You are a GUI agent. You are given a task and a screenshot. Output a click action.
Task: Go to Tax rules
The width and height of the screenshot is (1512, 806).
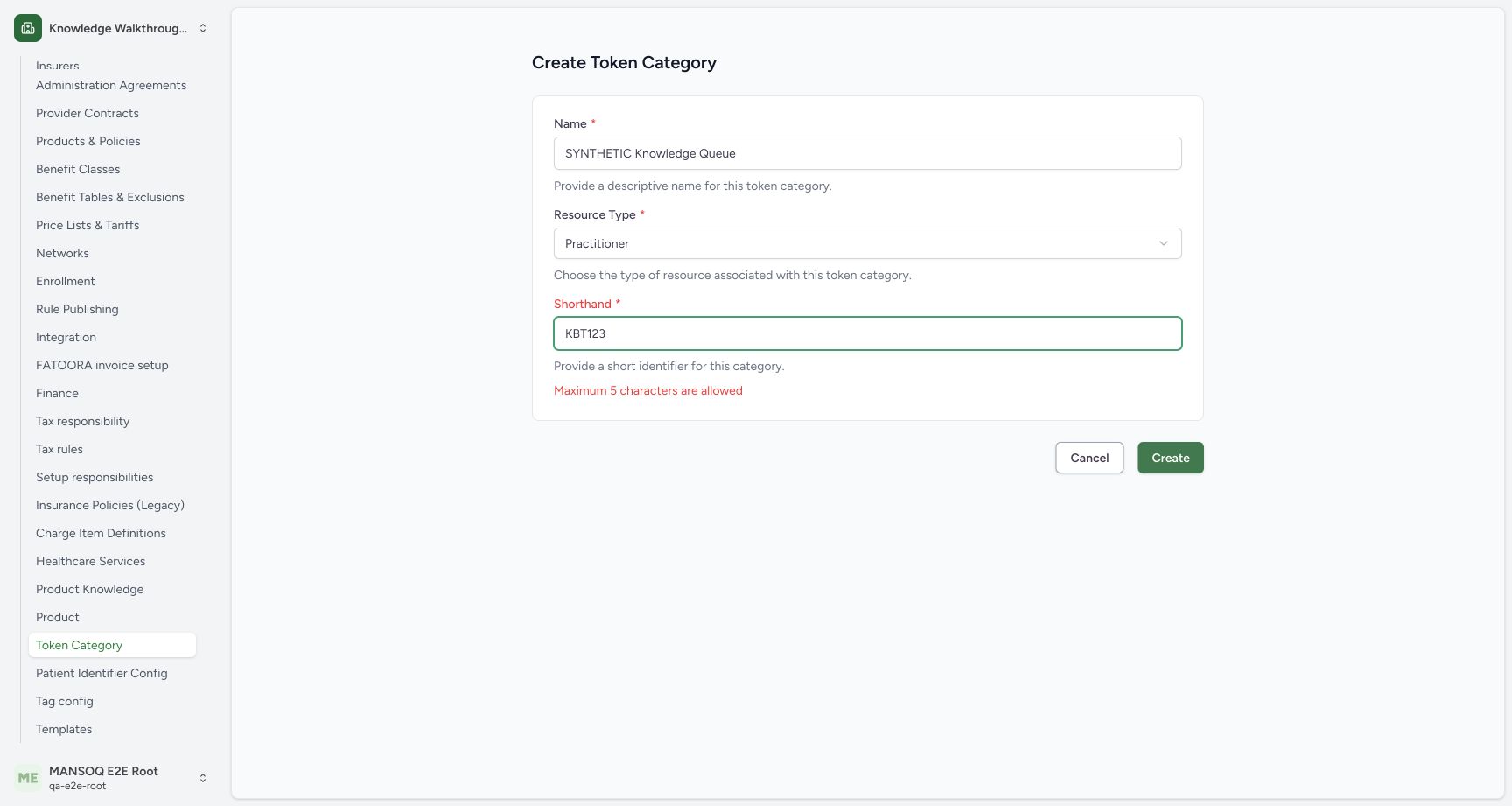(x=59, y=449)
